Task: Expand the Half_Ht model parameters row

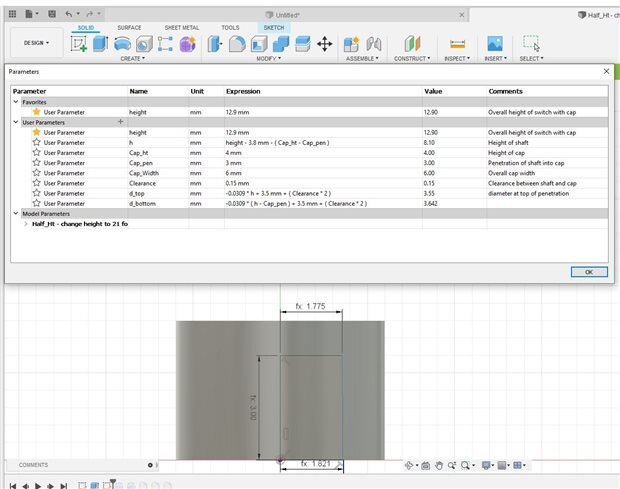Action: (x=25, y=224)
